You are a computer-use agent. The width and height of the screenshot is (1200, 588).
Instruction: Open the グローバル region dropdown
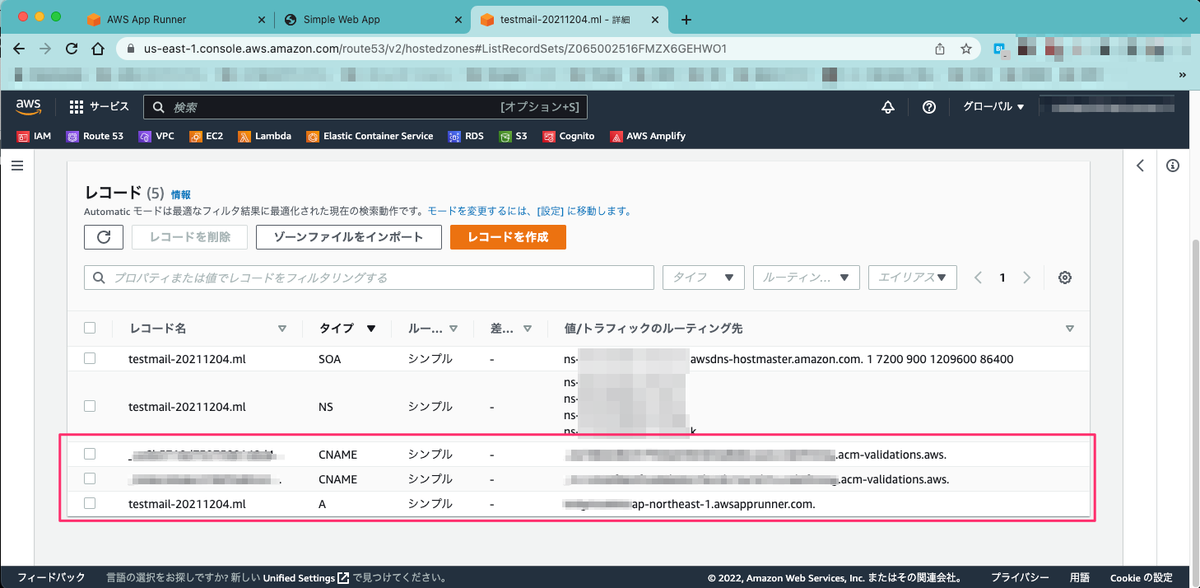993,107
